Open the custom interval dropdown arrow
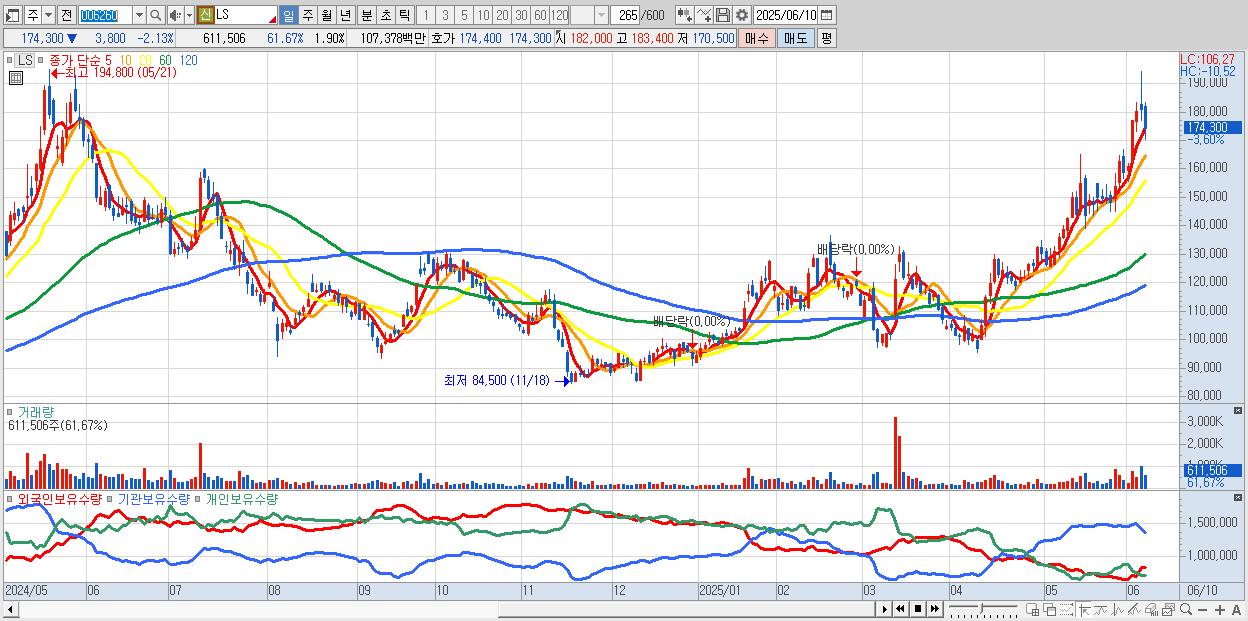Viewport: 1248px width, 621px height. click(x=601, y=16)
